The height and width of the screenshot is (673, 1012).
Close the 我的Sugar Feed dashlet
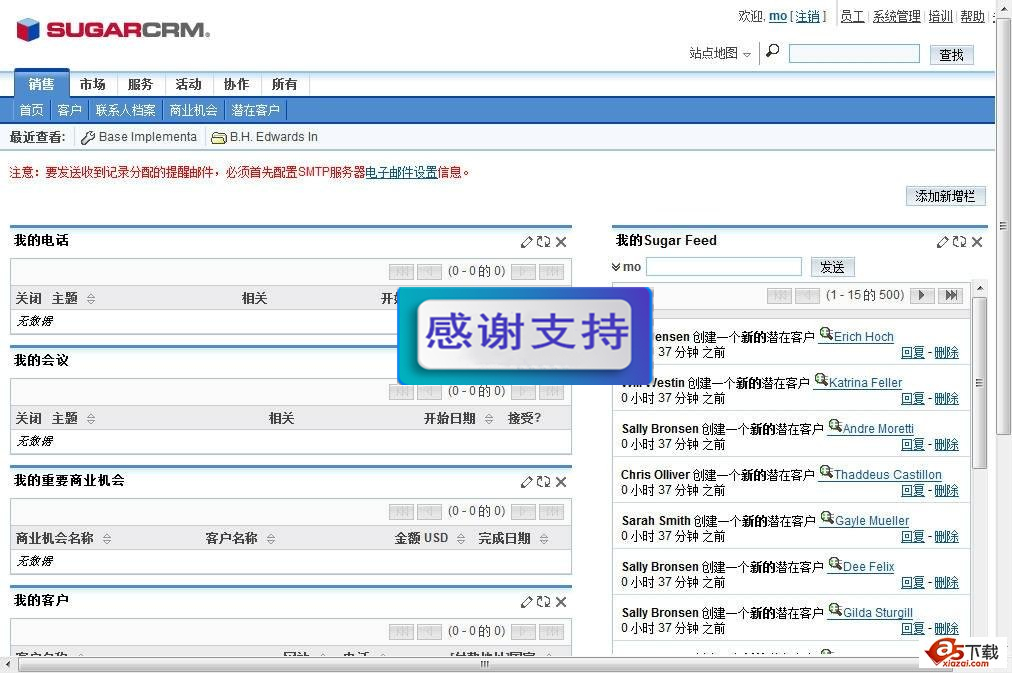pyautogui.click(x=977, y=242)
